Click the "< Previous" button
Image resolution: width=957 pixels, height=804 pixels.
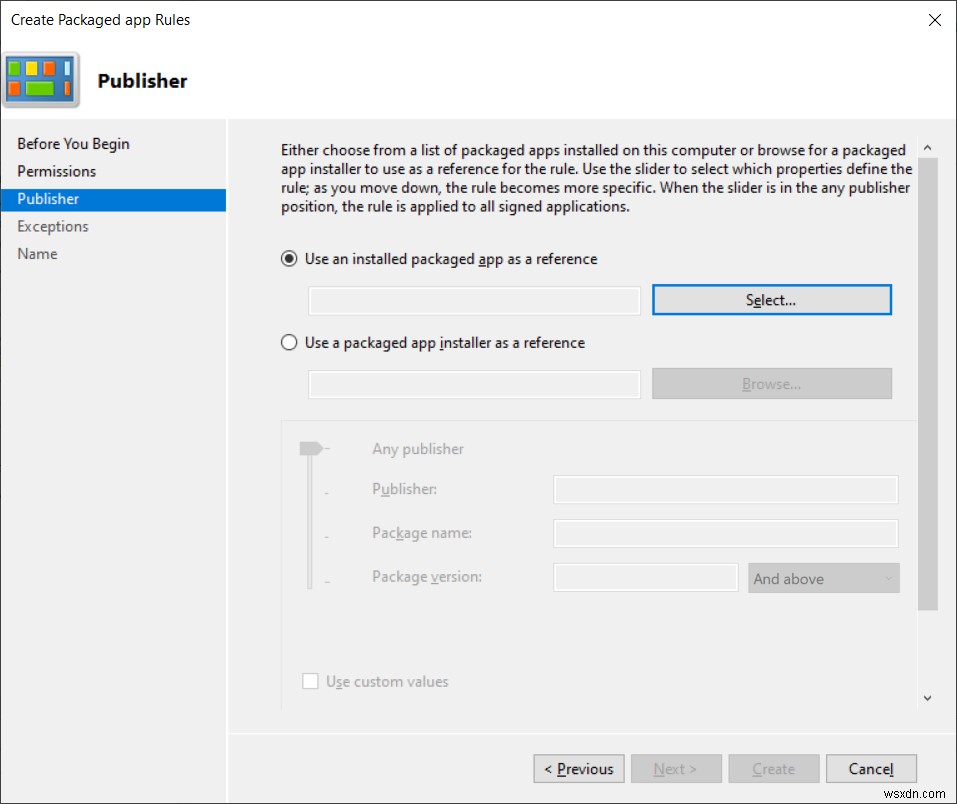click(x=578, y=768)
